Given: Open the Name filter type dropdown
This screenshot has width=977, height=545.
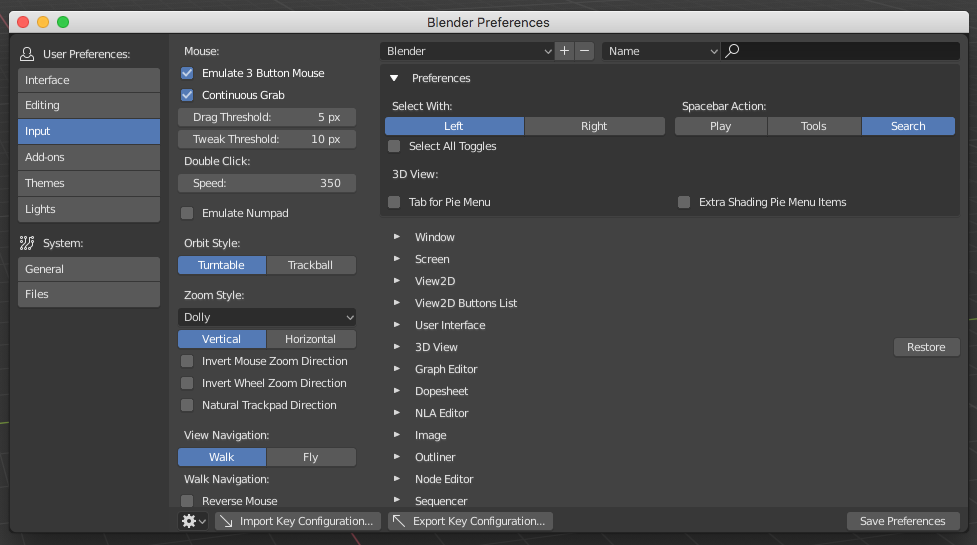Looking at the screenshot, I should point(661,51).
